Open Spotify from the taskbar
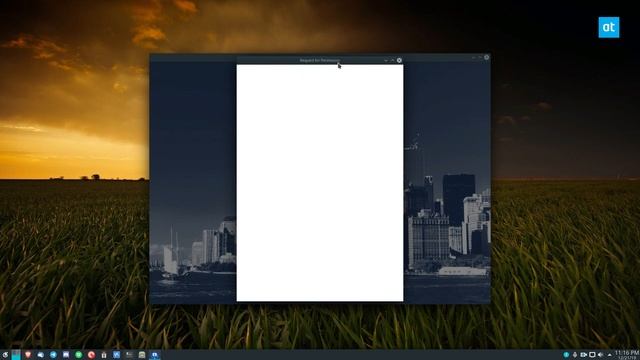 coord(78,355)
